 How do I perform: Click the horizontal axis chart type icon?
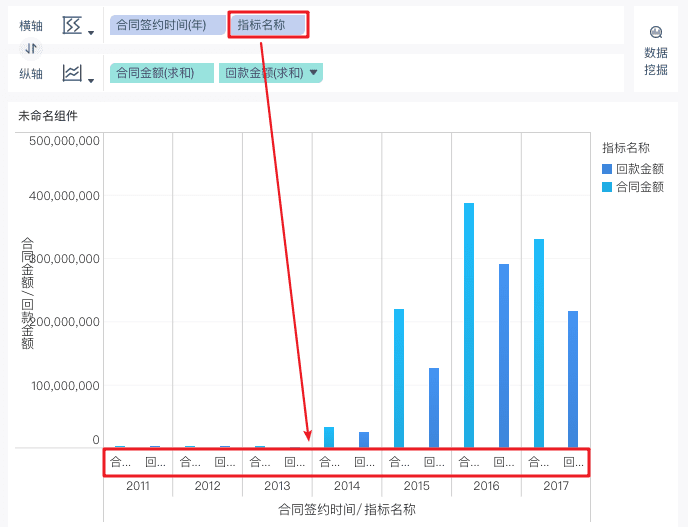tap(72, 25)
